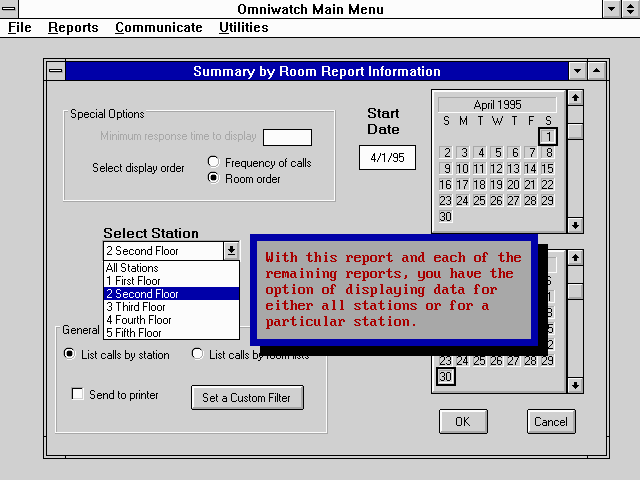This screenshot has width=640, height=480.
Task: Enable the Send to printer checkbox
Action: [x=78, y=395]
